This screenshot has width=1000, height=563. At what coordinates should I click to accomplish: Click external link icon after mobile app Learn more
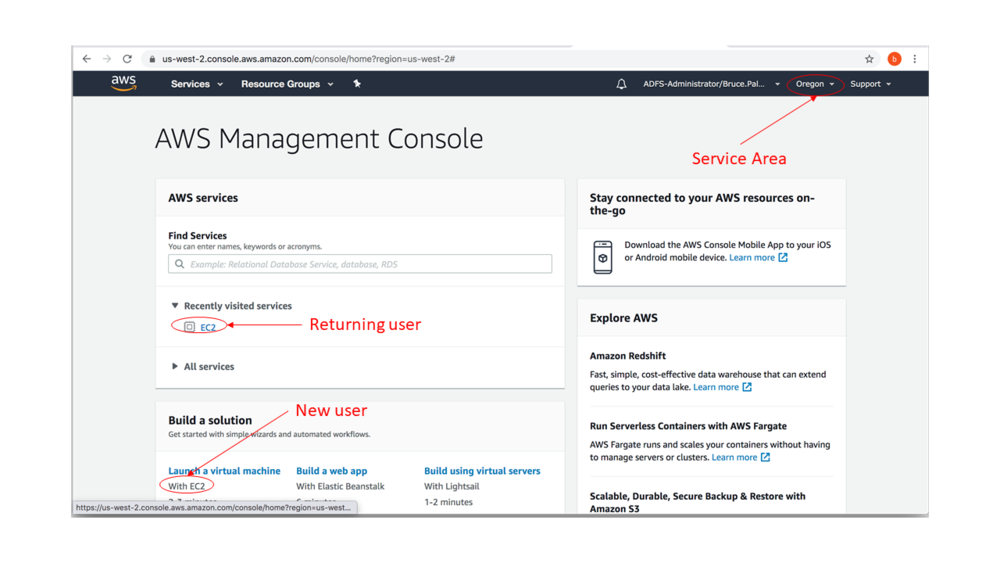point(783,258)
